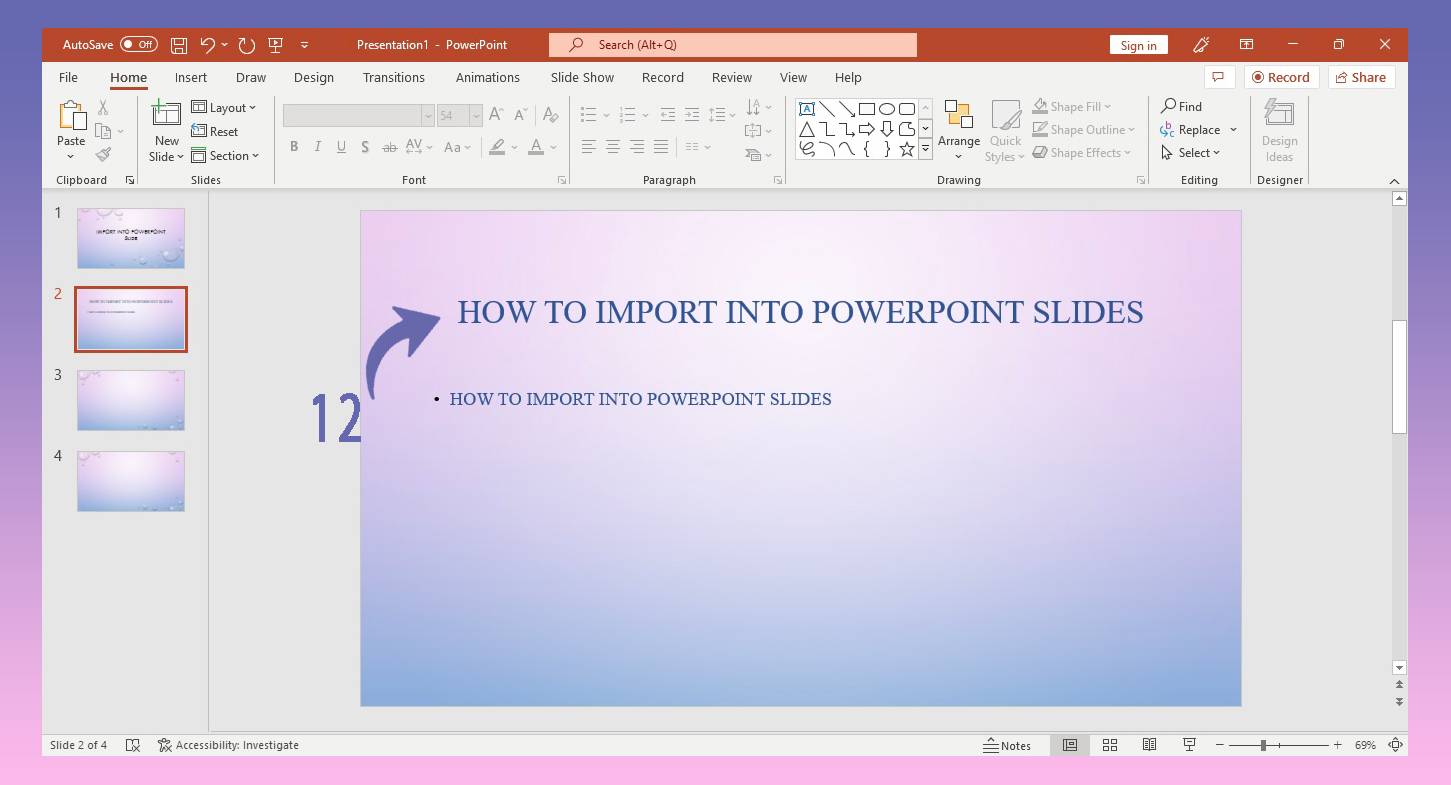
Task: Open the Animations tab
Action: [488, 77]
